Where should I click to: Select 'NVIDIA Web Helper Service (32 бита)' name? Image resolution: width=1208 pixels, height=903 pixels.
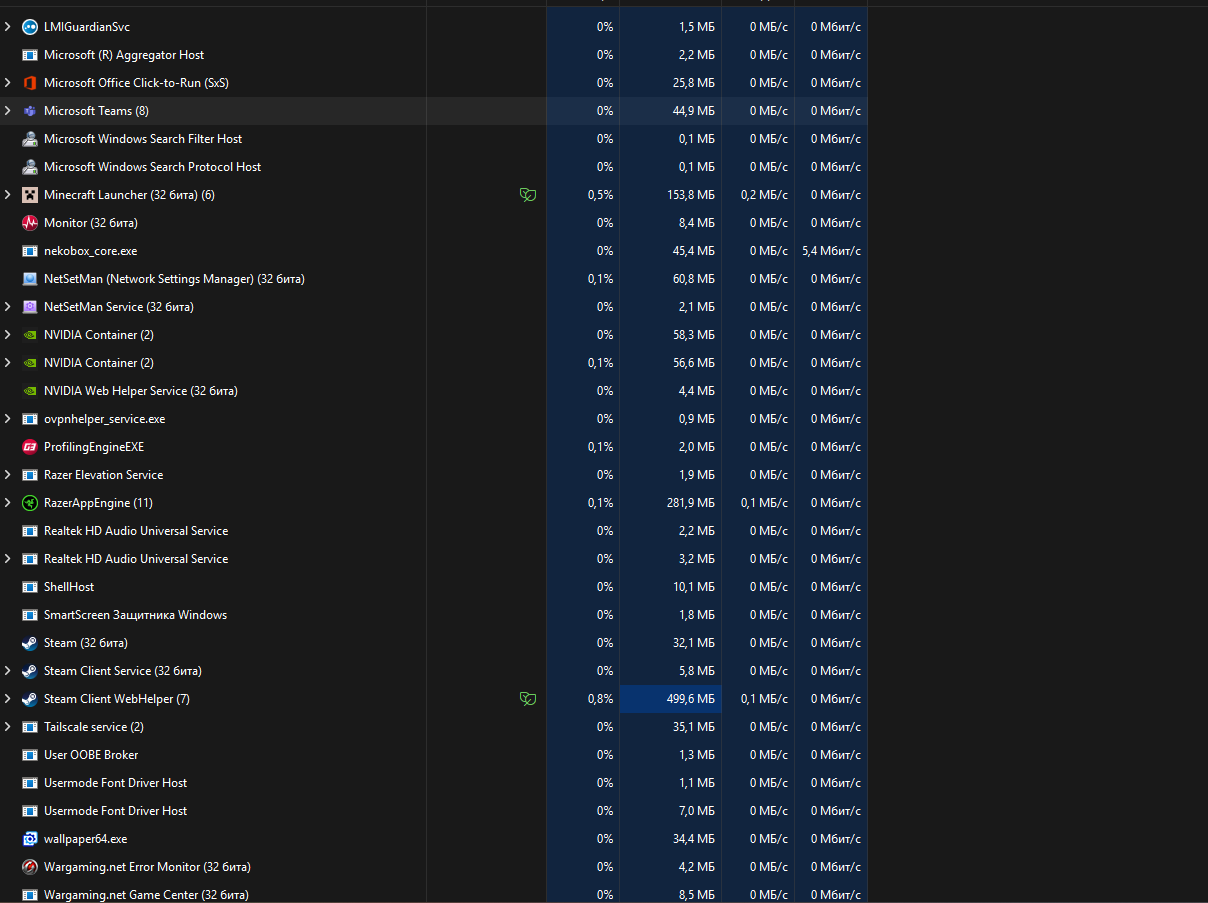coord(141,391)
